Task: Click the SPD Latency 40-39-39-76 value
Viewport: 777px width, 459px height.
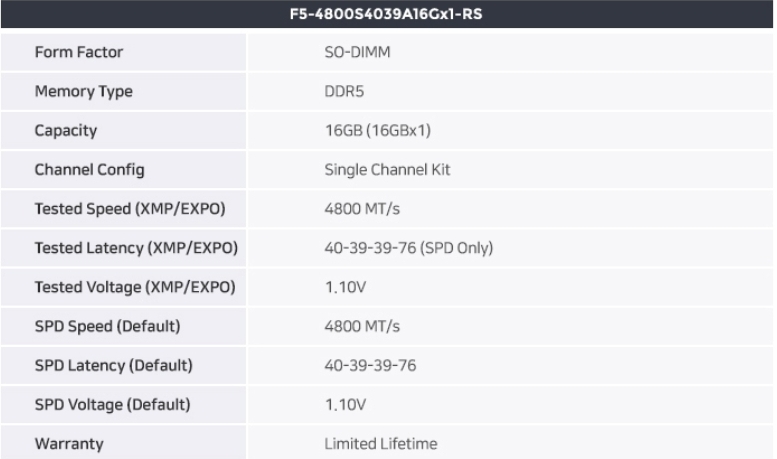Action: 370,365
